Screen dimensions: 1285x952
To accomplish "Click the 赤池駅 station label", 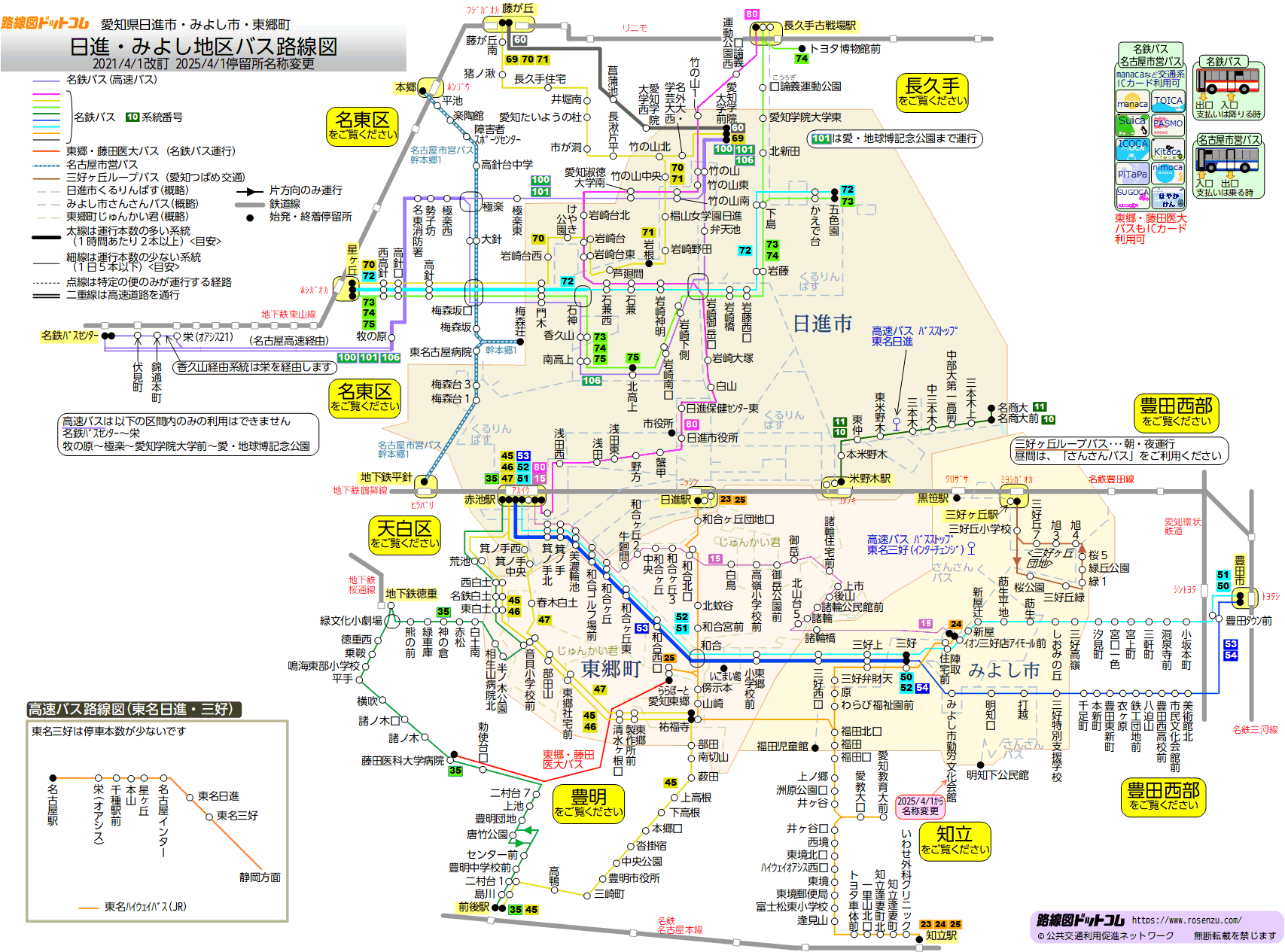I will coord(480,500).
